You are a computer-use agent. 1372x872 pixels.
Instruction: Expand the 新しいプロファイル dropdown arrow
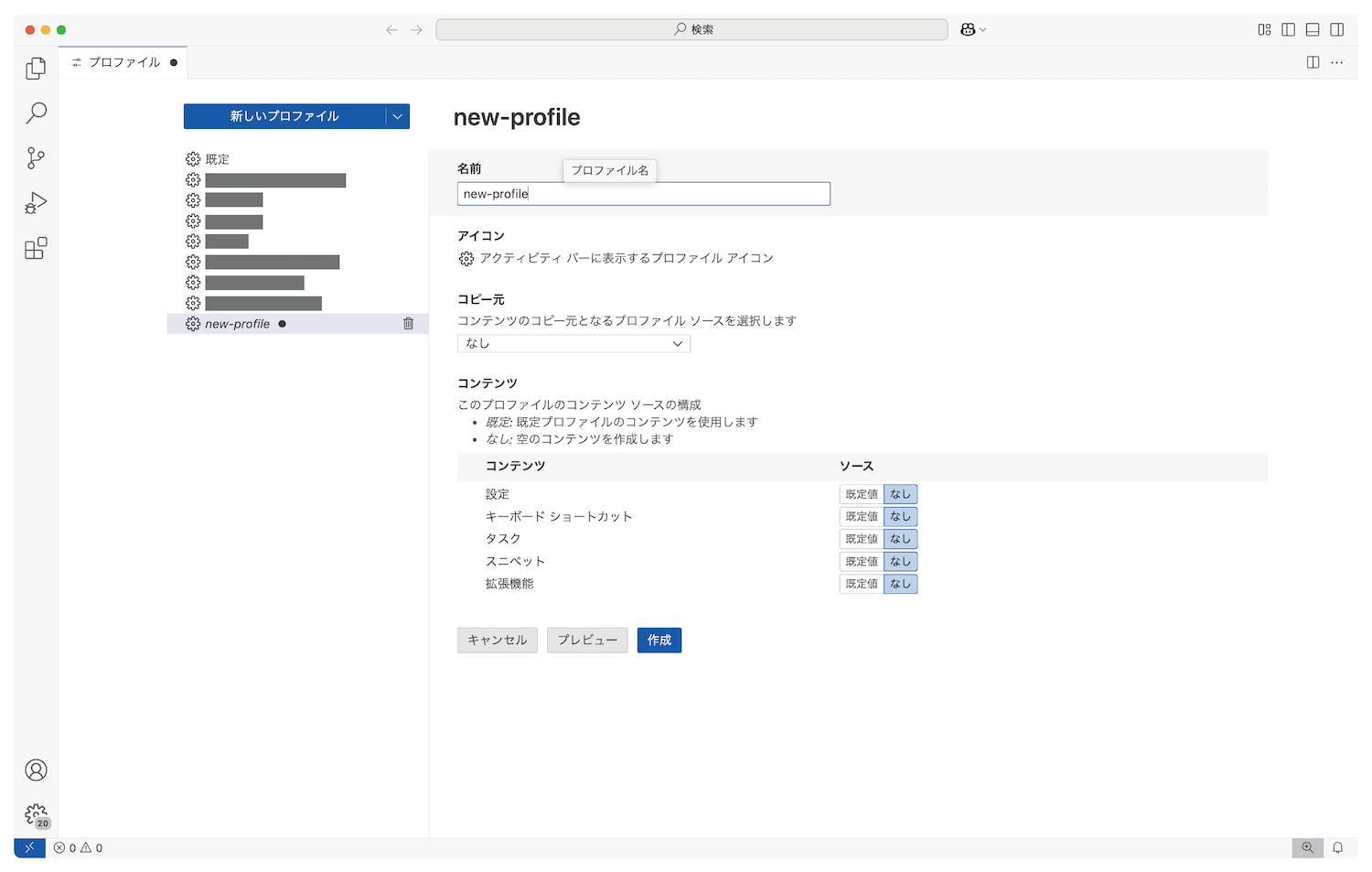pyautogui.click(x=397, y=116)
